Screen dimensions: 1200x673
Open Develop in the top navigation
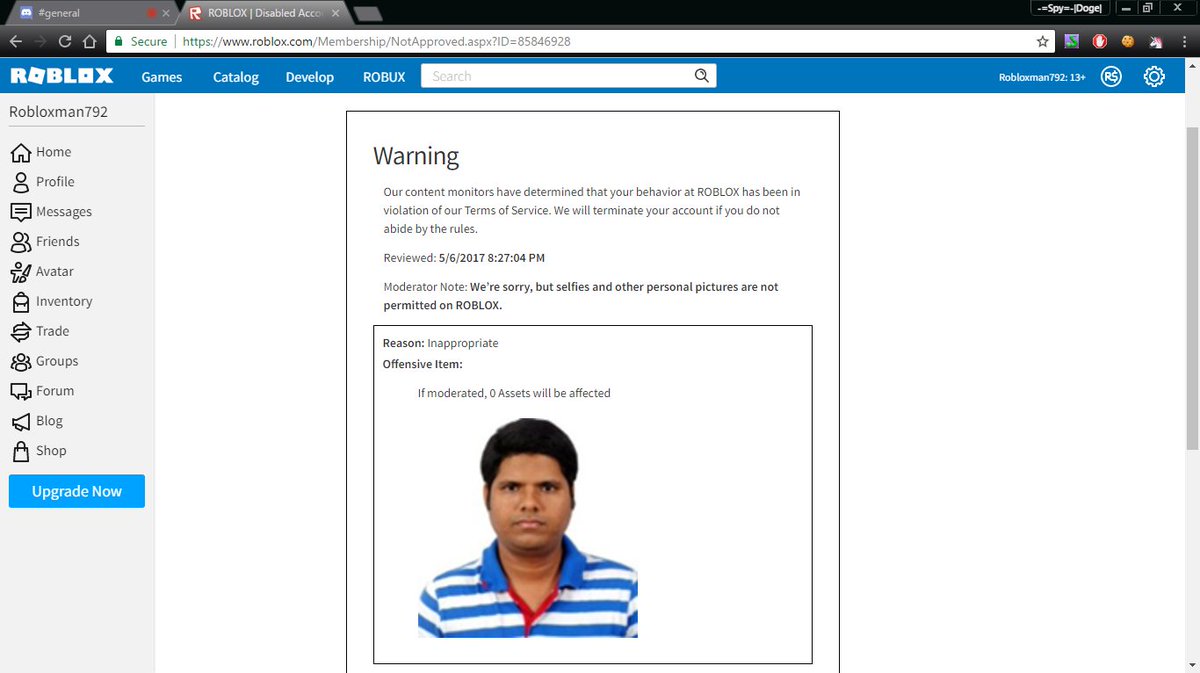(x=310, y=77)
